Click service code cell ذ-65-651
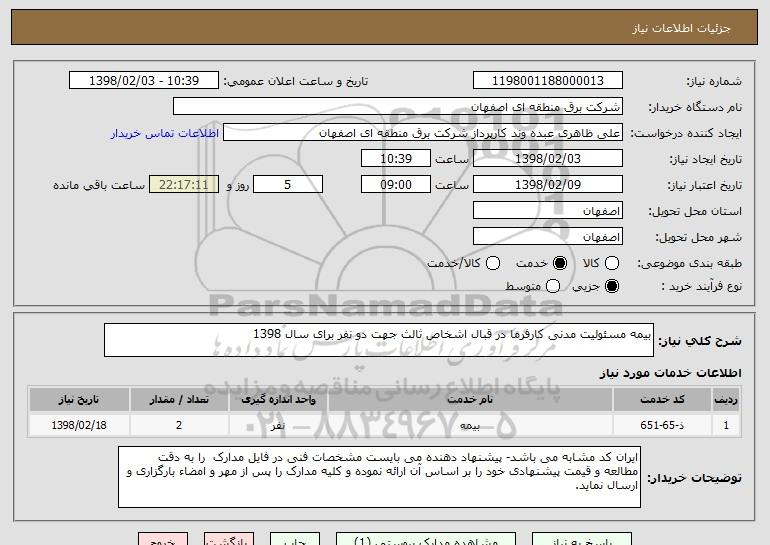The height and width of the screenshot is (545, 770). (x=662, y=425)
